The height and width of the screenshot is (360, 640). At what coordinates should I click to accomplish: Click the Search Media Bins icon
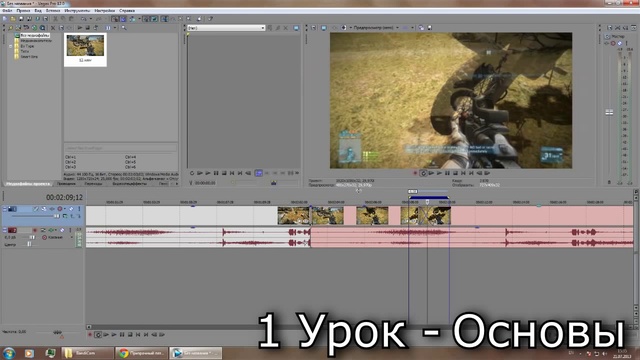124,28
